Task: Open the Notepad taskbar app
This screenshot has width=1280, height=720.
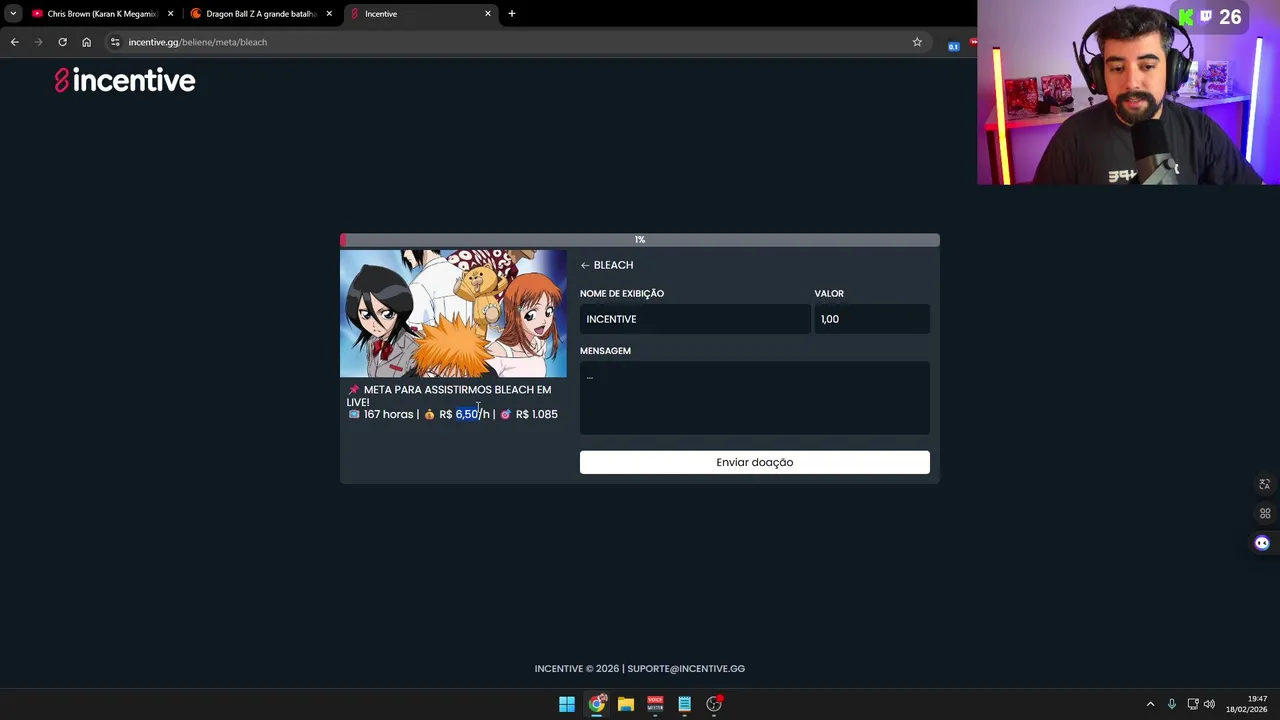Action: (x=684, y=704)
